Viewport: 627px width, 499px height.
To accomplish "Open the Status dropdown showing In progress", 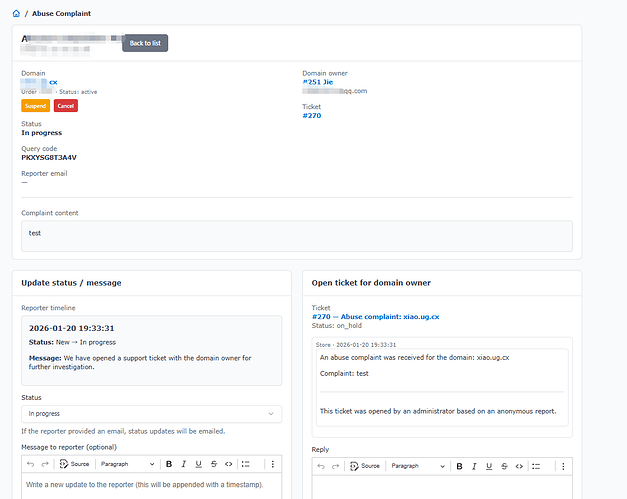I will [152, 414].
